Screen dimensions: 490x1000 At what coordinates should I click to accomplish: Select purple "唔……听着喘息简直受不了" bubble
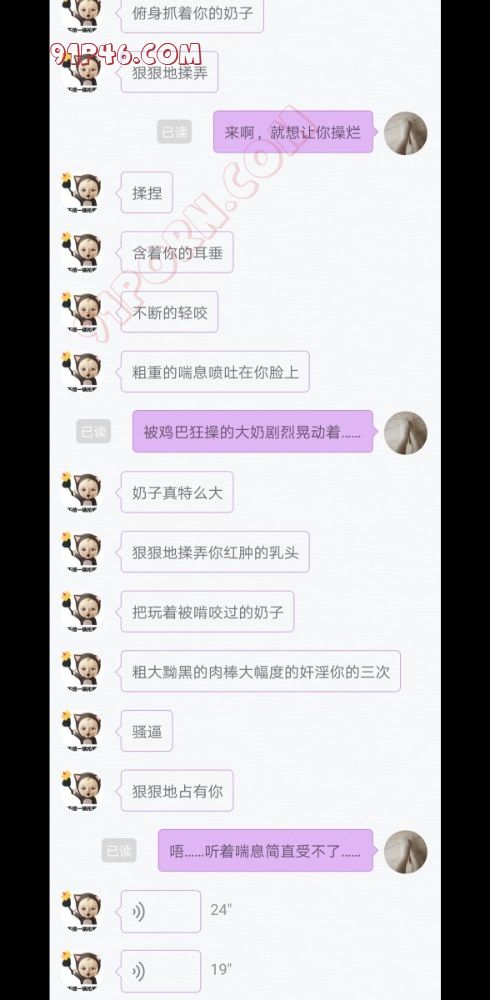coord(265,851)
